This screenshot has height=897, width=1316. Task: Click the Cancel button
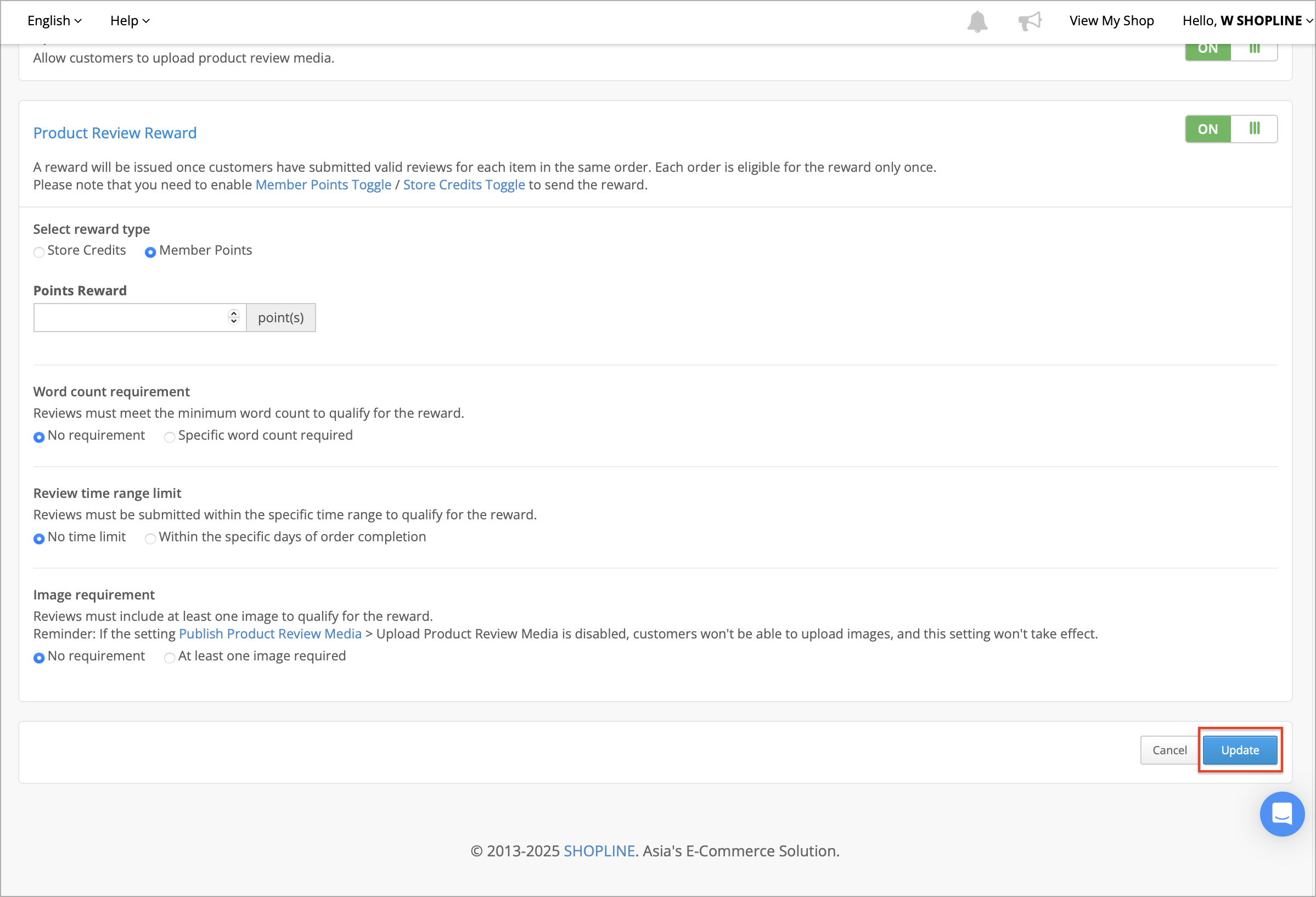(1169, 750)
